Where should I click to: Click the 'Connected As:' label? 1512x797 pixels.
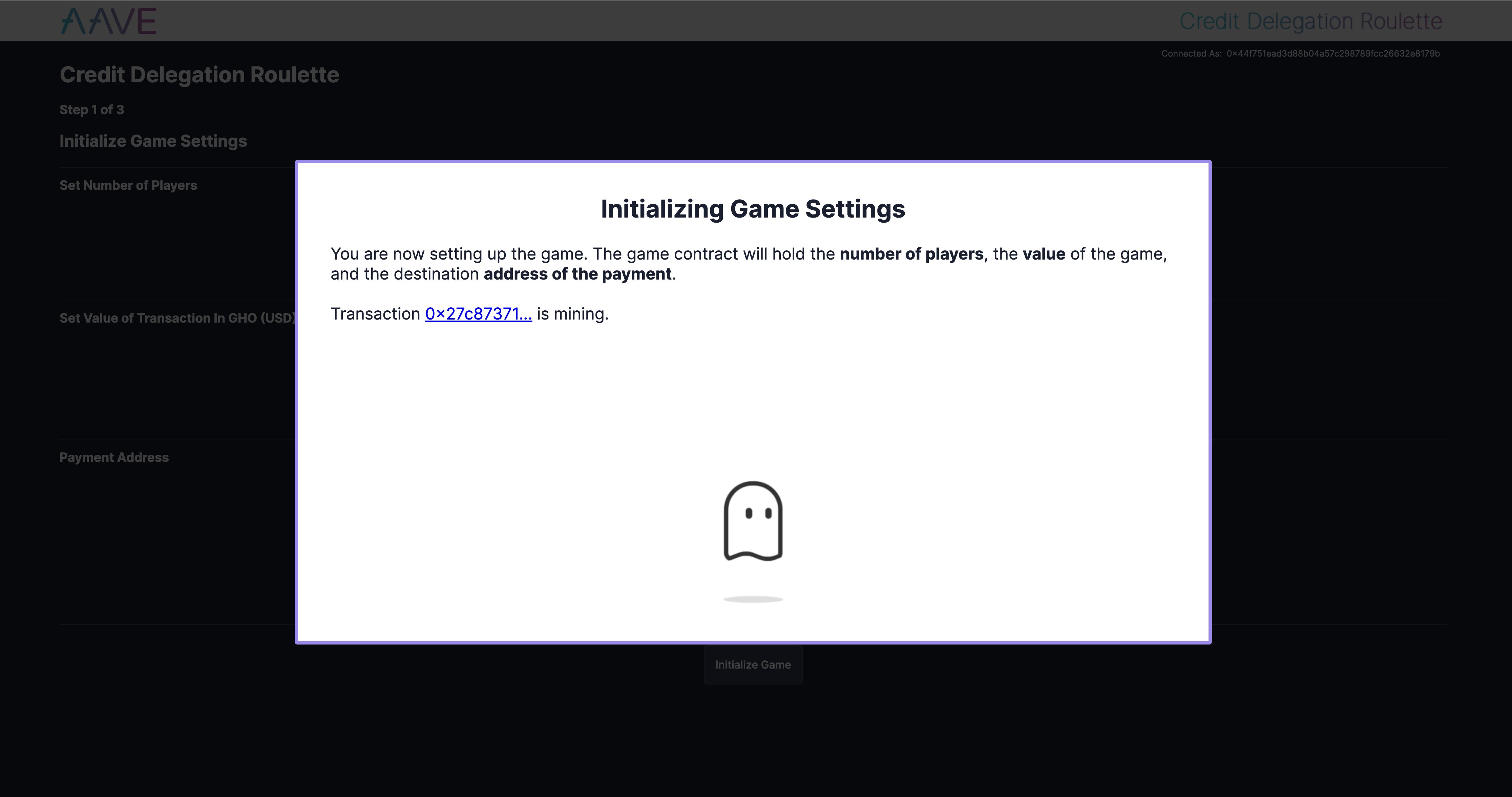(1192, 54)
